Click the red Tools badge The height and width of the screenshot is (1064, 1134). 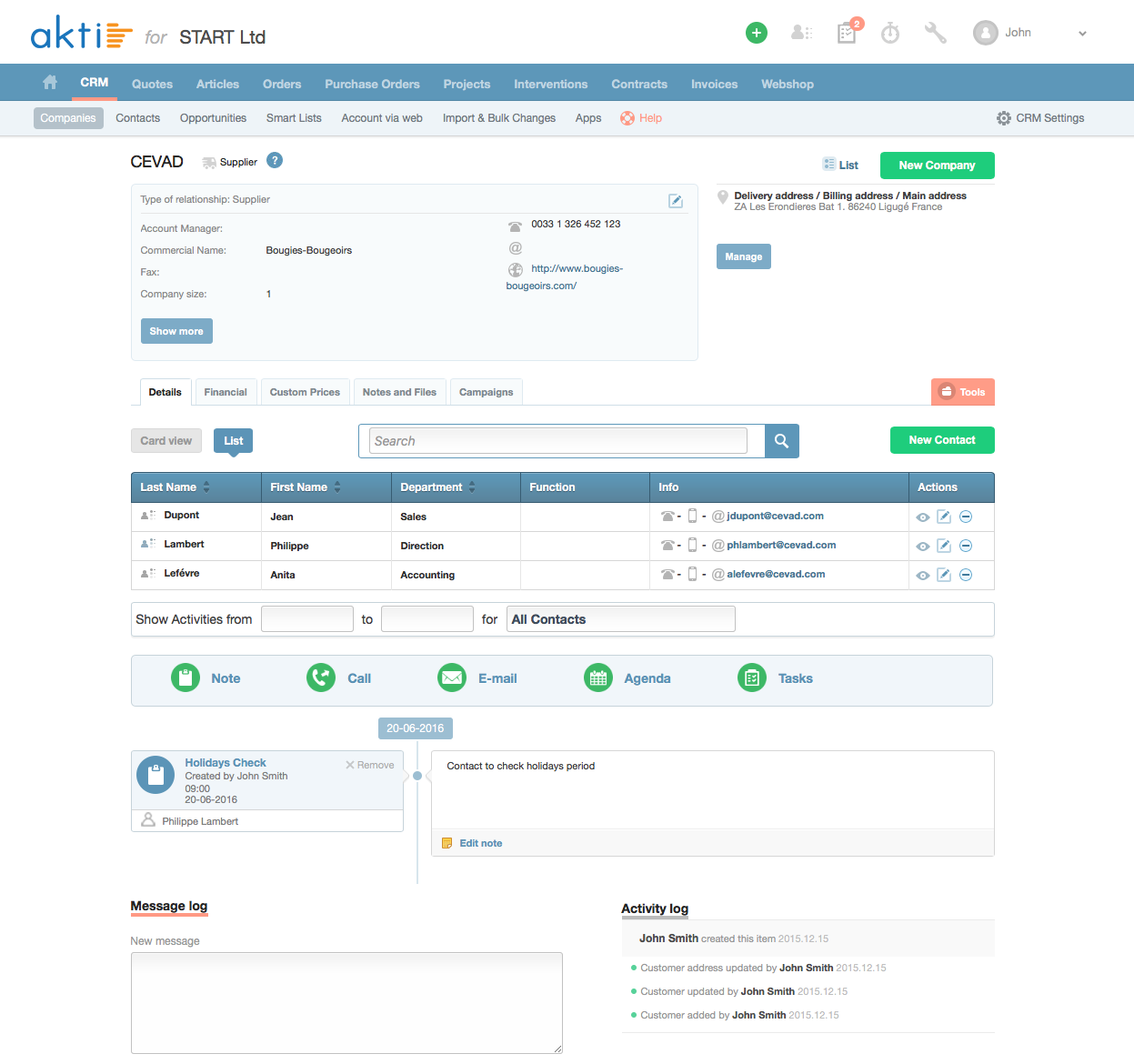tap(962, 391)
